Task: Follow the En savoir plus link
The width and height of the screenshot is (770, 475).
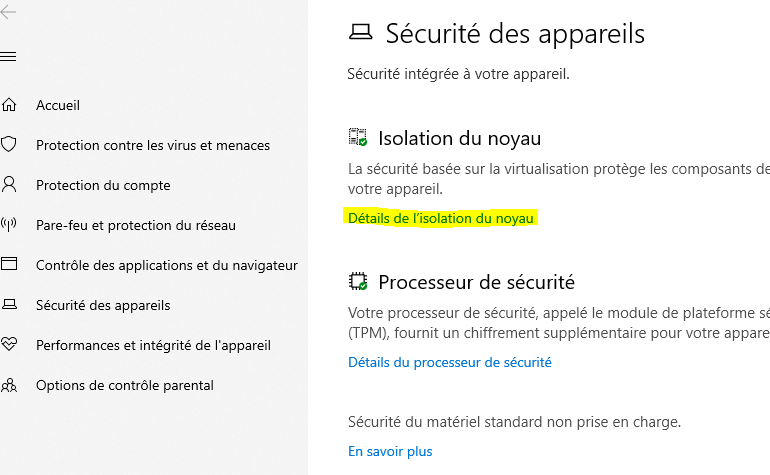Action: tap(390, 451)
